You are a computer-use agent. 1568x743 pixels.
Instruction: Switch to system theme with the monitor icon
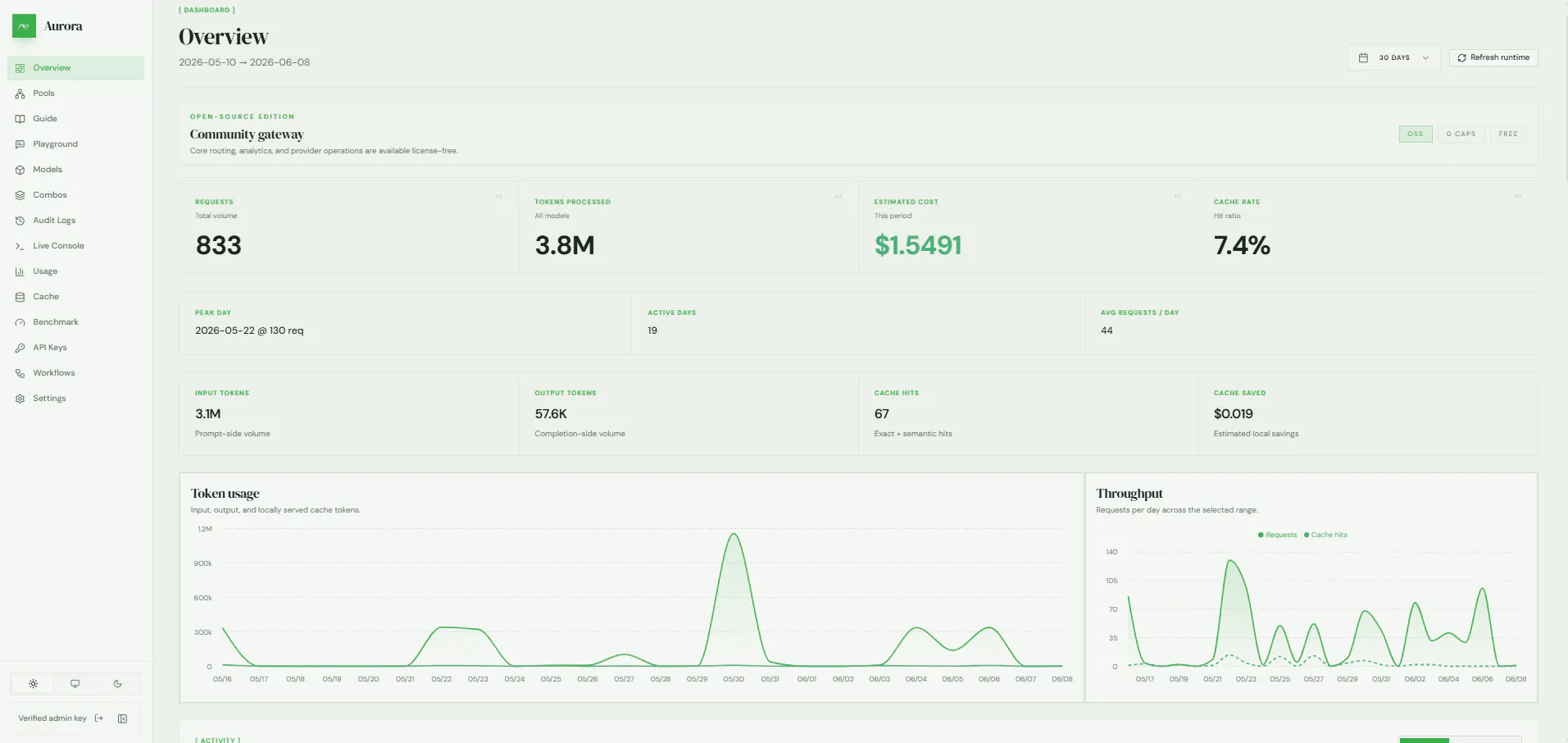75,684
